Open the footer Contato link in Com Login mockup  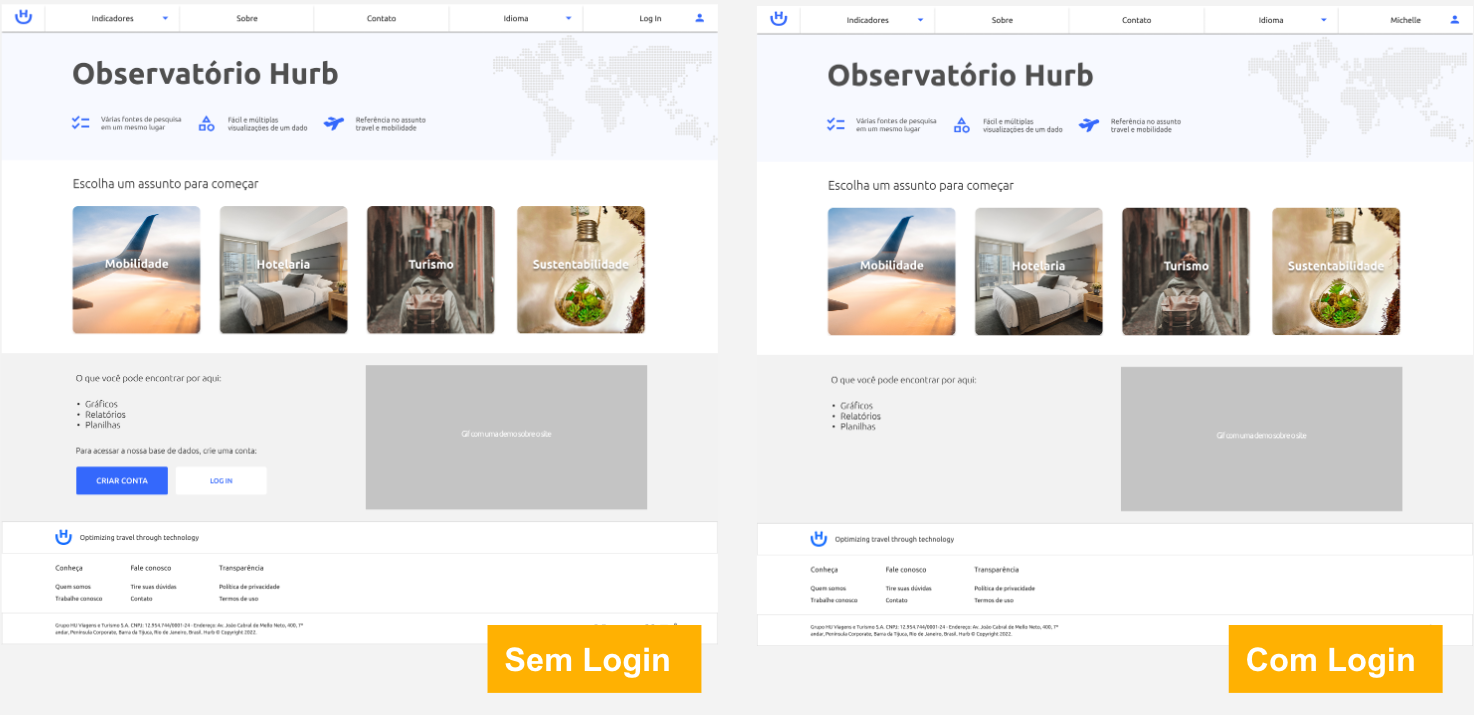pyautogui.click(x=896, y=600)
